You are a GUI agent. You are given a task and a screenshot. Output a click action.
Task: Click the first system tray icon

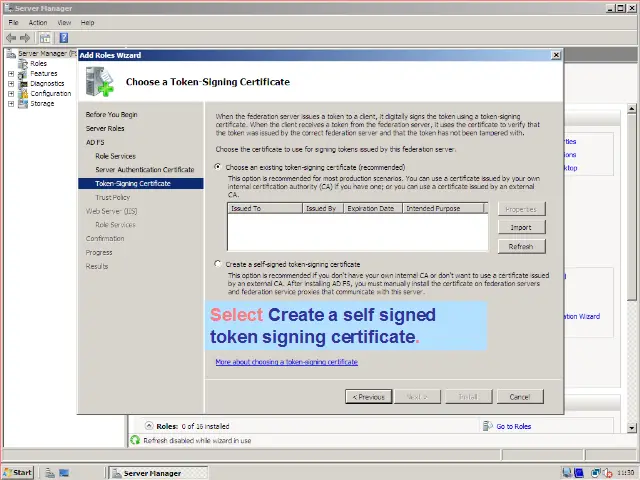tap(567, 473)
